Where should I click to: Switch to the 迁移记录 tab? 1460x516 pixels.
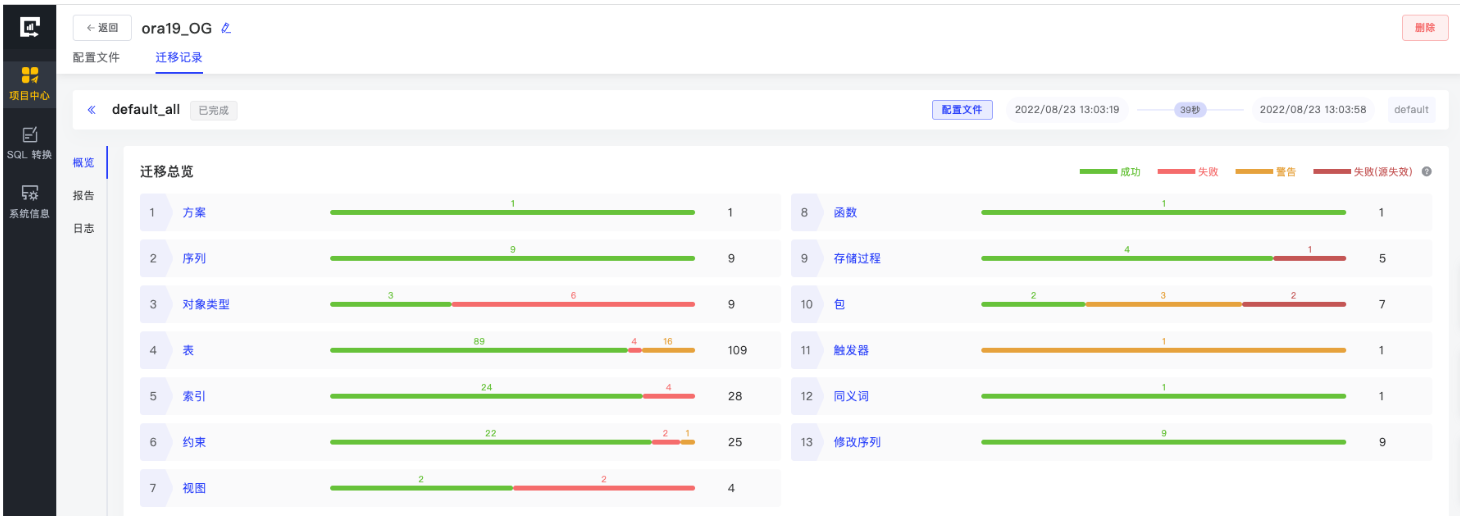tap(179, 58)
